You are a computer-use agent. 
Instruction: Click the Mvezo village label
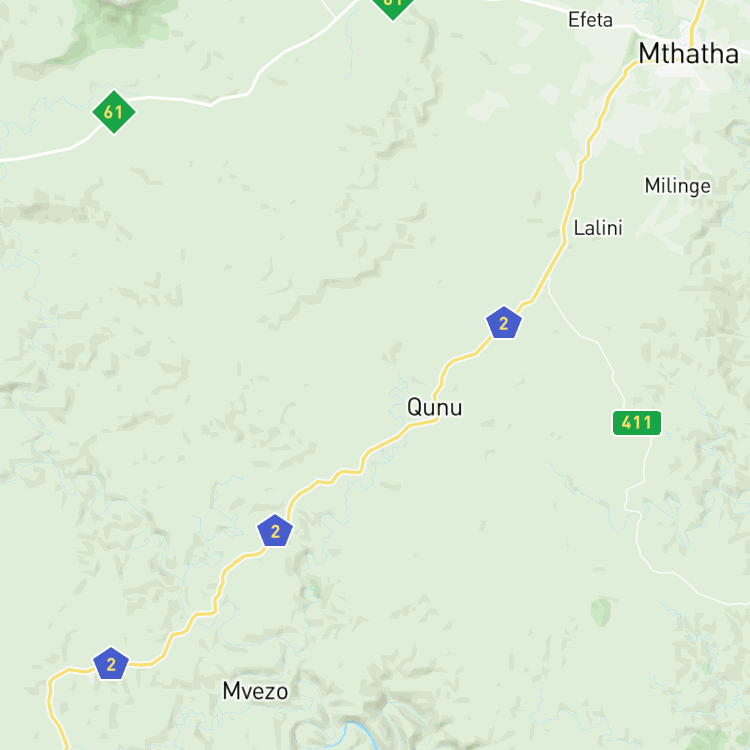coord(255,691)
